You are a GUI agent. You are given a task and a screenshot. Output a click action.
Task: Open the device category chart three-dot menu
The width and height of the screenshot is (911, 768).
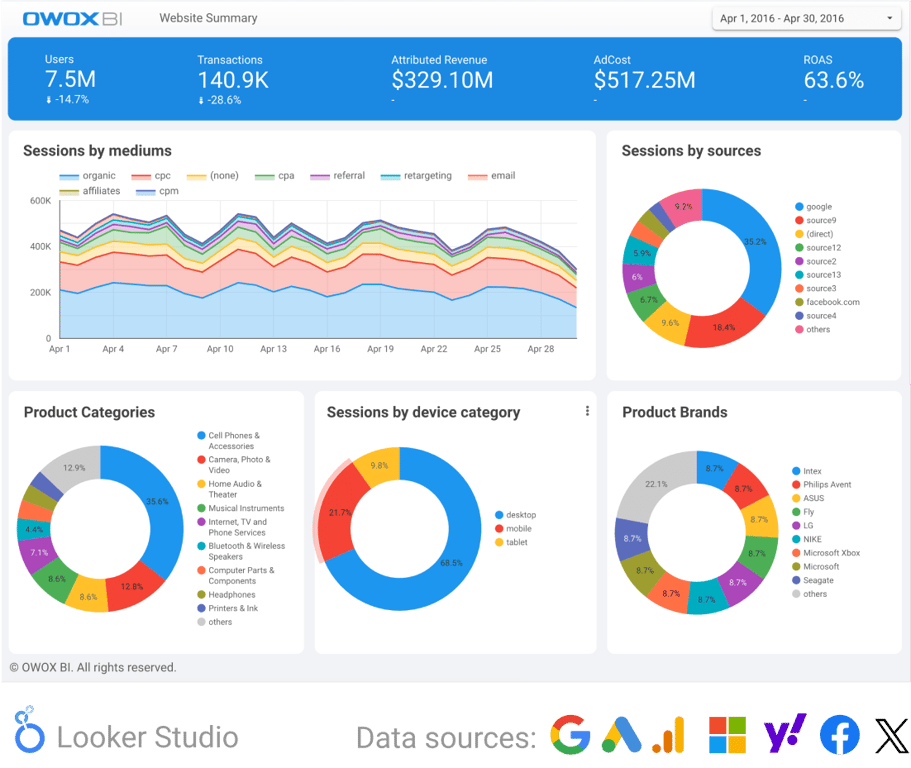pyautogui.click(x=587, y=411)
